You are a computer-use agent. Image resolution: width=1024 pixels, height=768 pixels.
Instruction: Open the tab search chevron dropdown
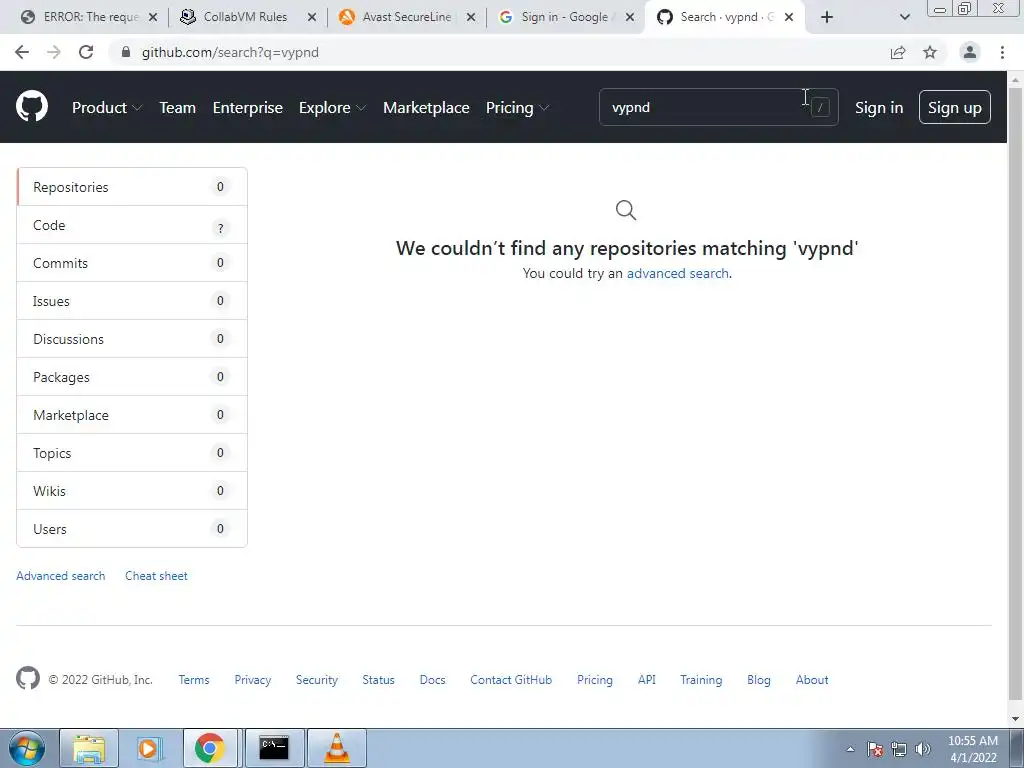[x=904, y=17]
